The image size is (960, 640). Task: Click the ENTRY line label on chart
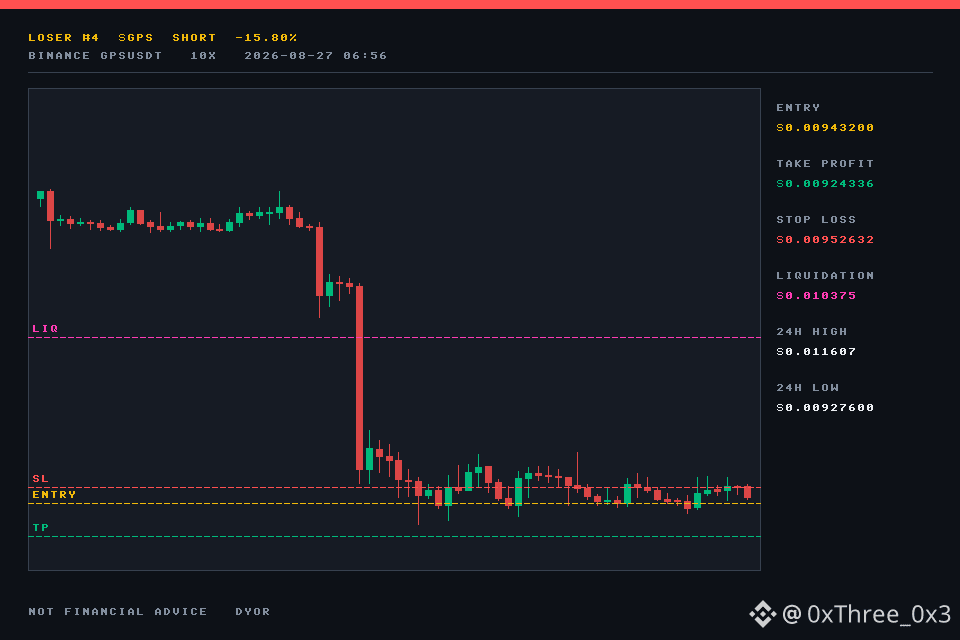[x=54, y=495]
